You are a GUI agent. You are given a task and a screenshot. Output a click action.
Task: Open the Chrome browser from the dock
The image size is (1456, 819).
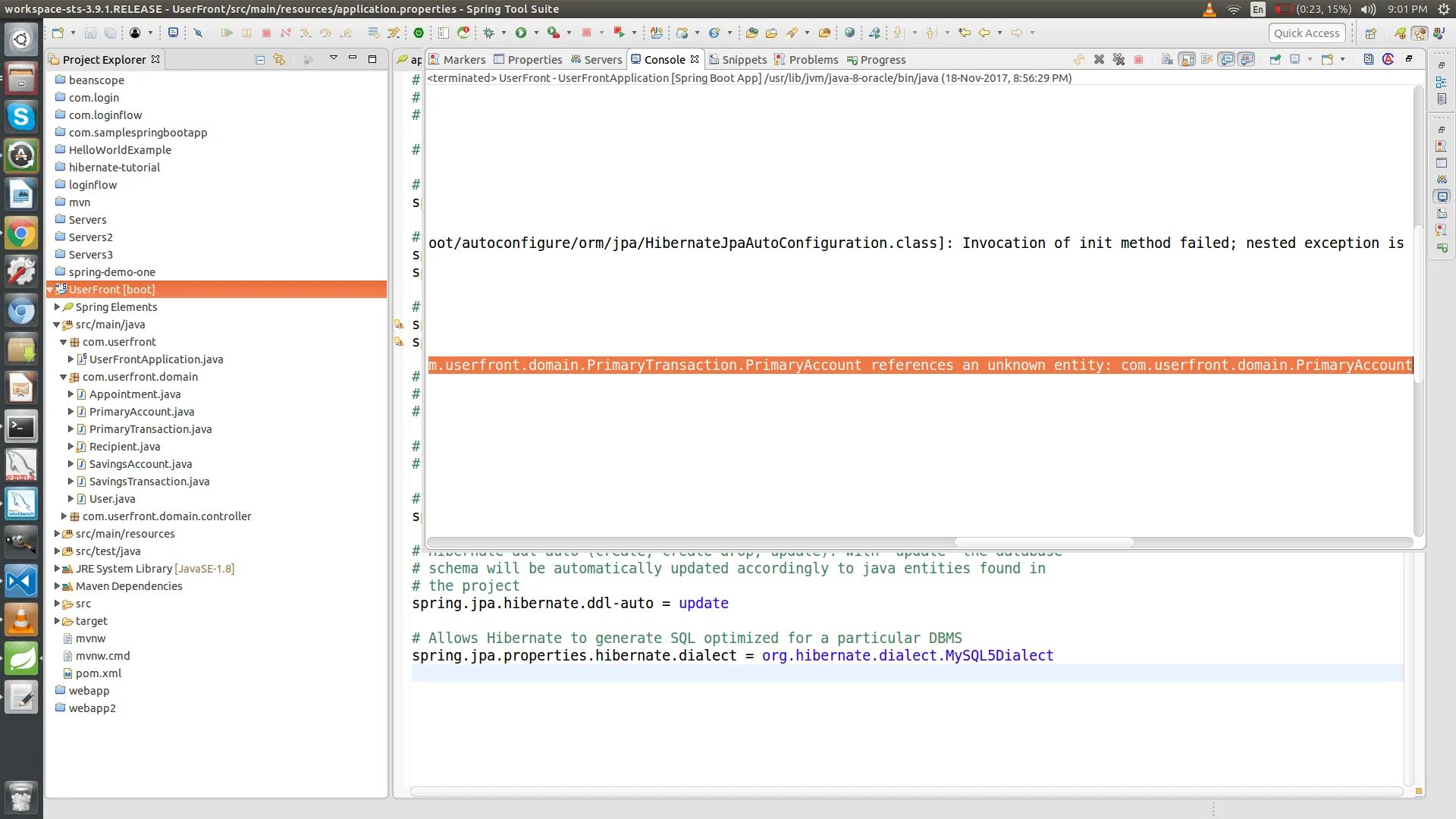[x=21, y=234]
